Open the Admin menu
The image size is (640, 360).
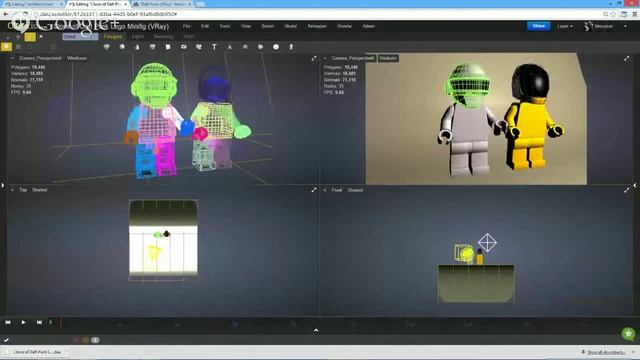point(369,26)
